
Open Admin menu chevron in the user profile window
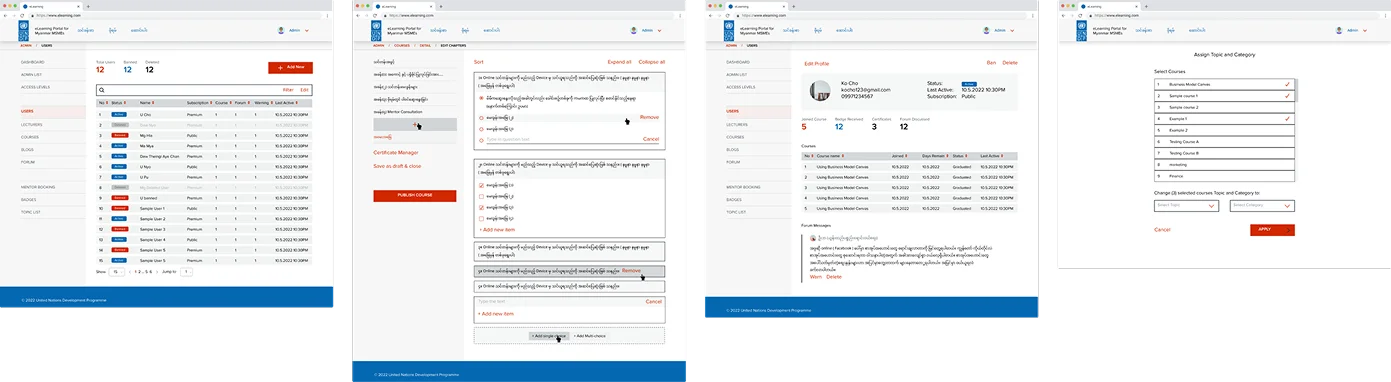[1012, 31]
